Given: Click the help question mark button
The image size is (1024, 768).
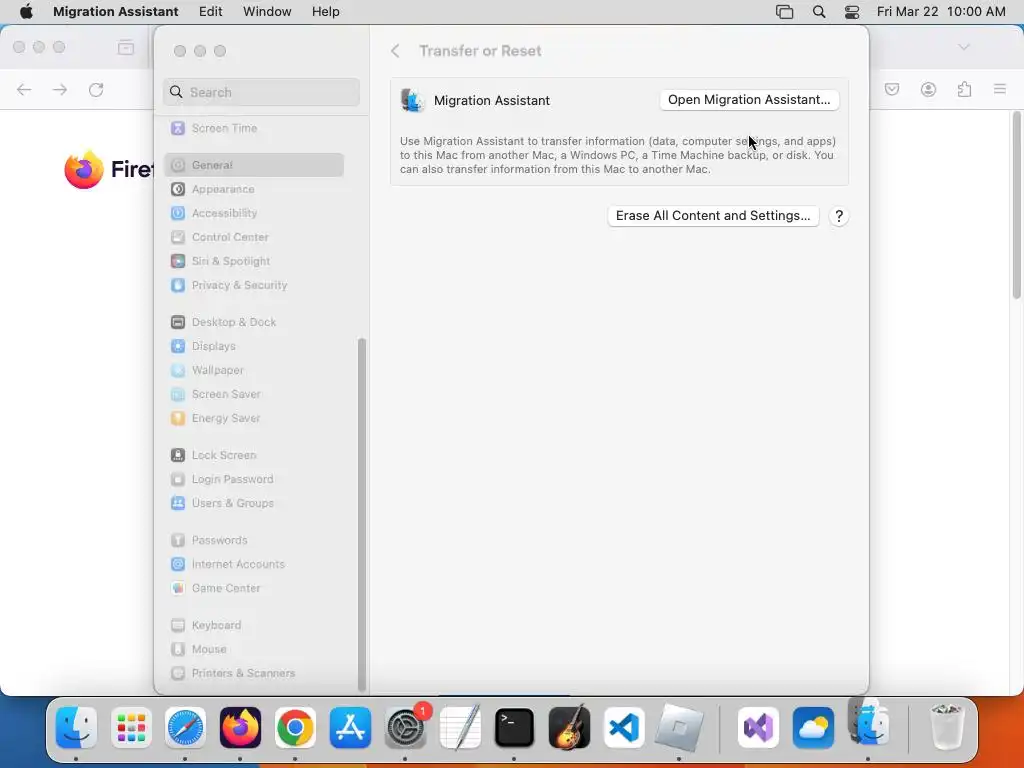Looking at the screenshot, I should (x=839, y=216).
